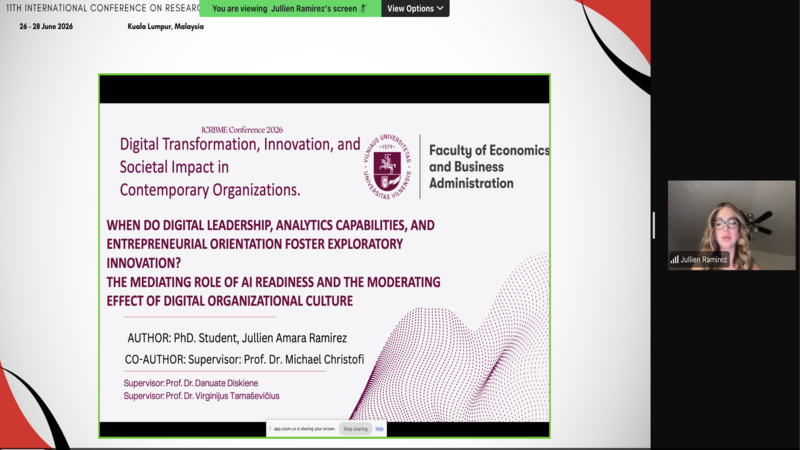Click the muted annotation icon in green banner
This screenshot has width=800, height=450.
point(364,8)
